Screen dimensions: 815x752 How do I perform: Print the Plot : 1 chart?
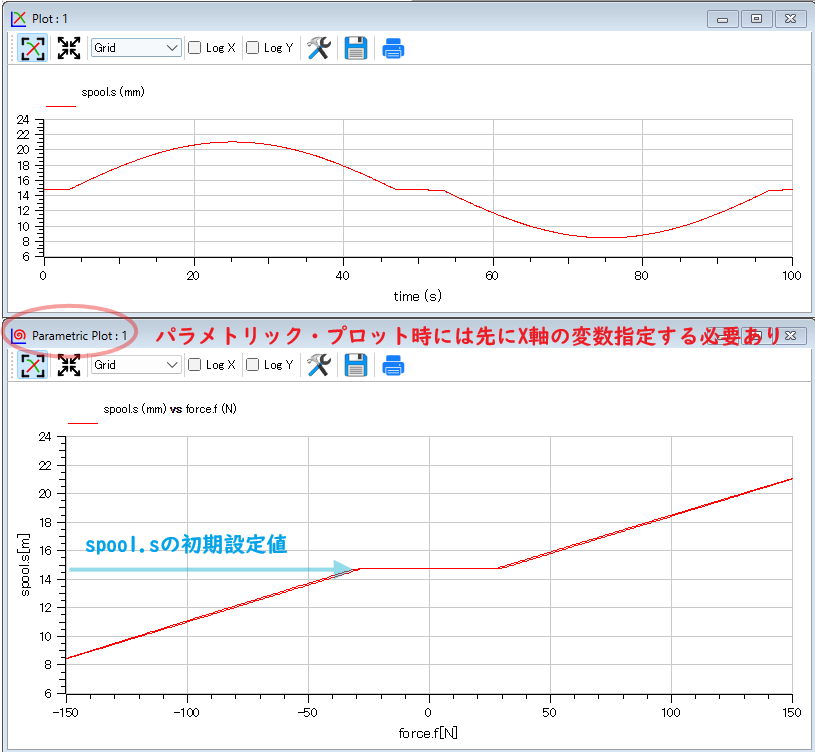pyautogui.click(x=393, y=49)
